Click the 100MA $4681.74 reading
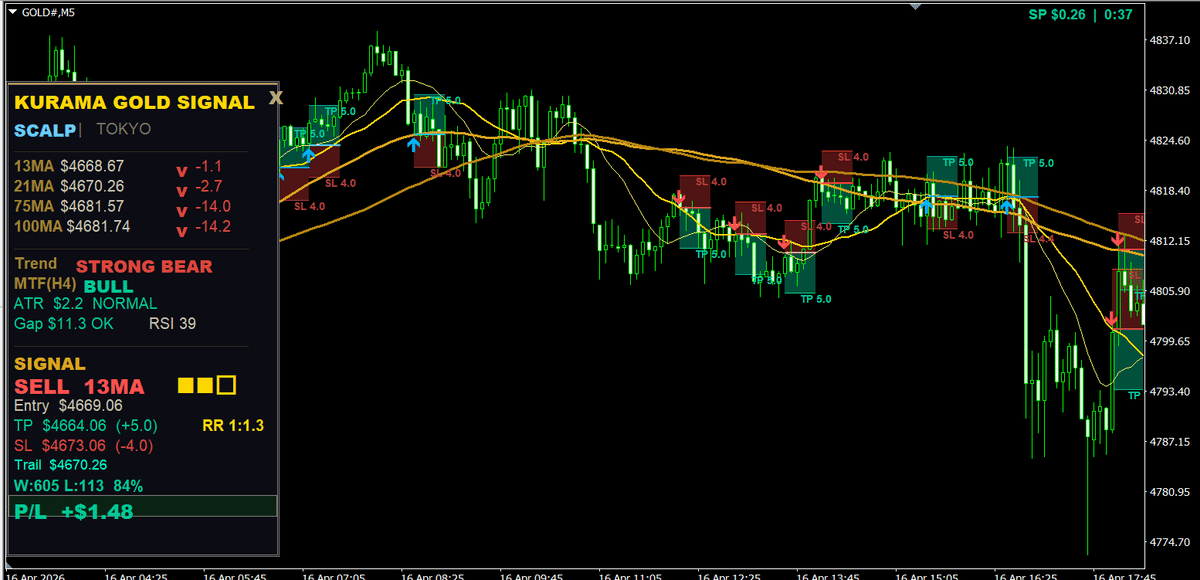 pos(72,227)
